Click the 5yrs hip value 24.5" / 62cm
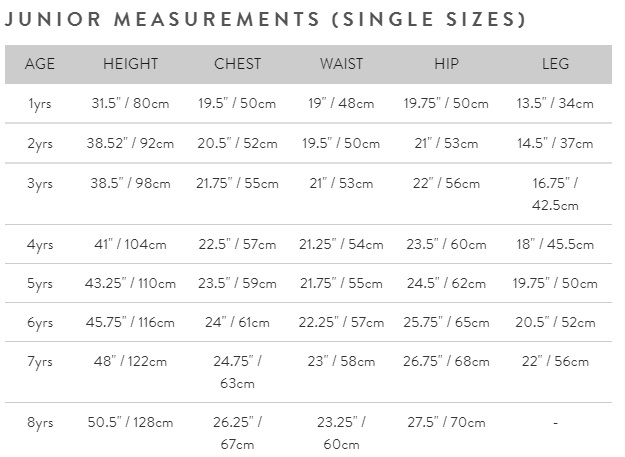 click(x=446, y=283)
